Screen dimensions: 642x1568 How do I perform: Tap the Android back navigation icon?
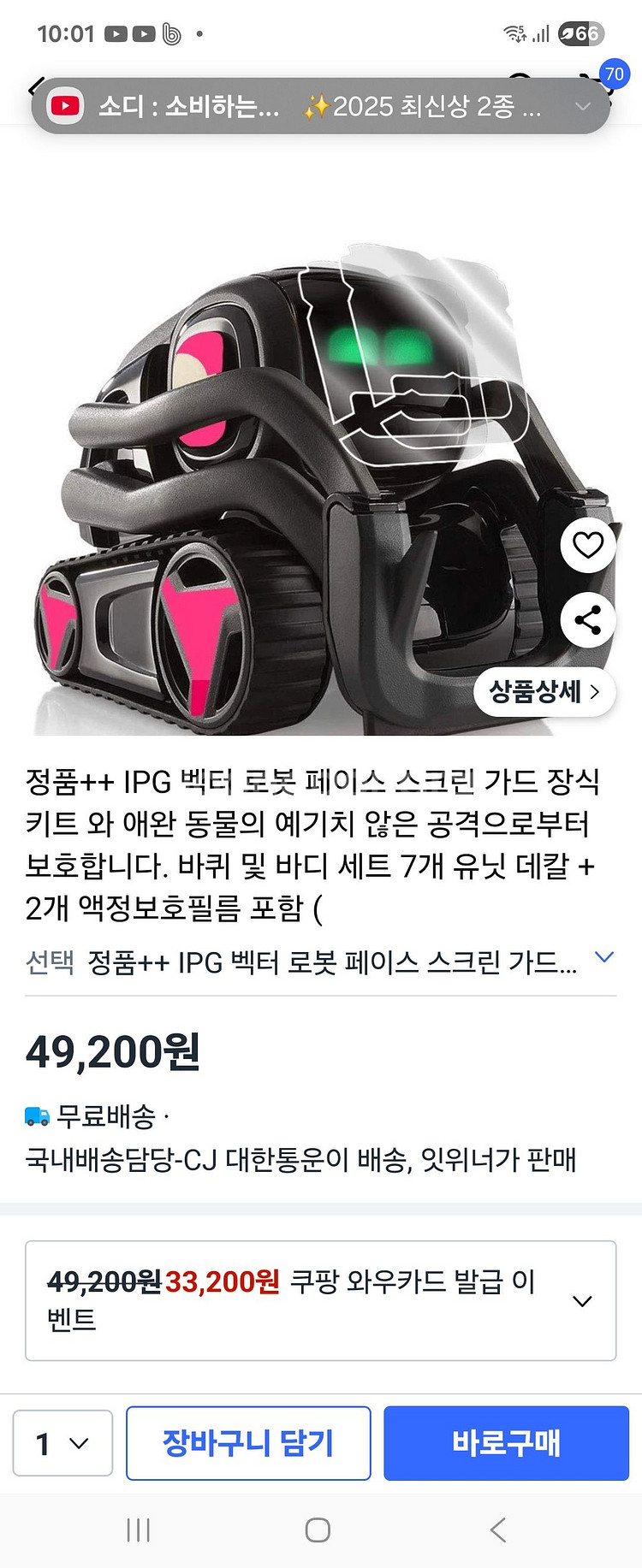pyautogui.click(x=498, y=1530)
